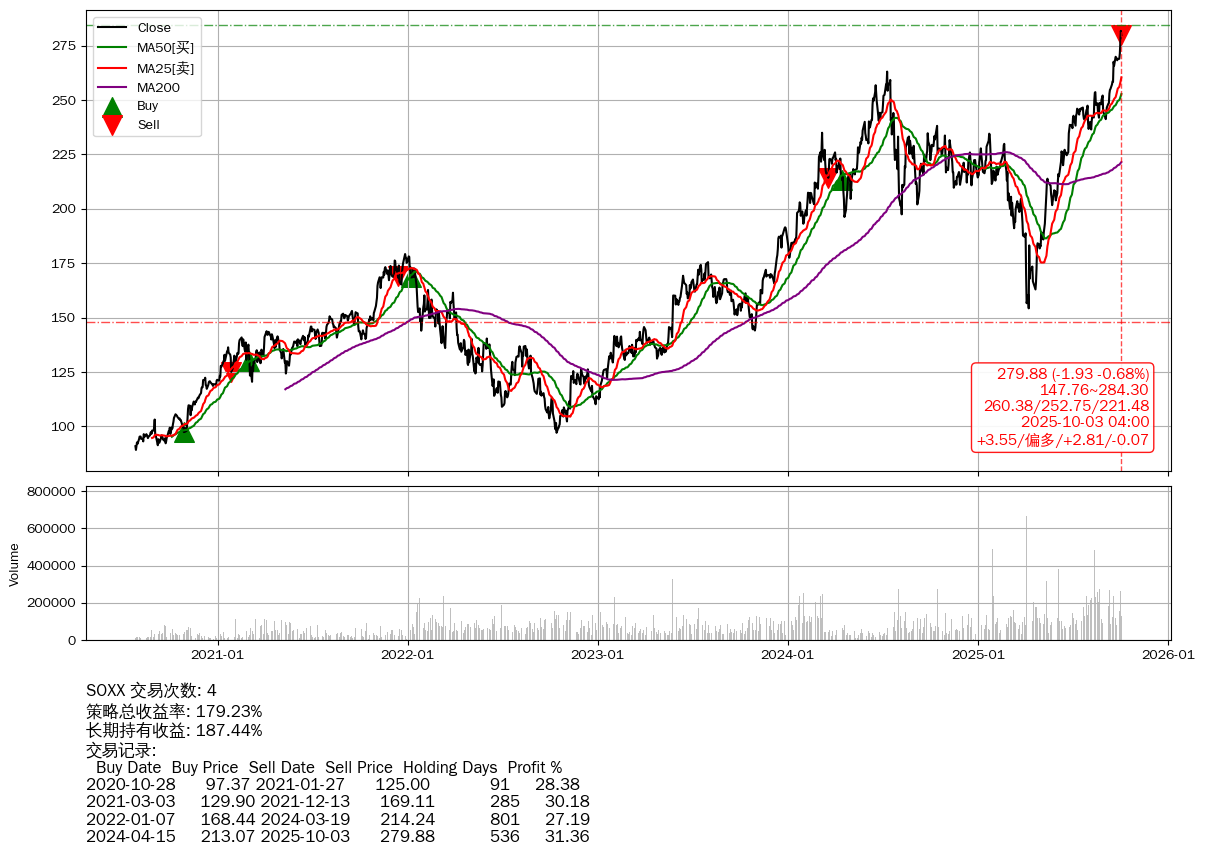The image size is (1205, 855).
Task: Click the red Sell triangle in the legend
Action: coord(113,125)
